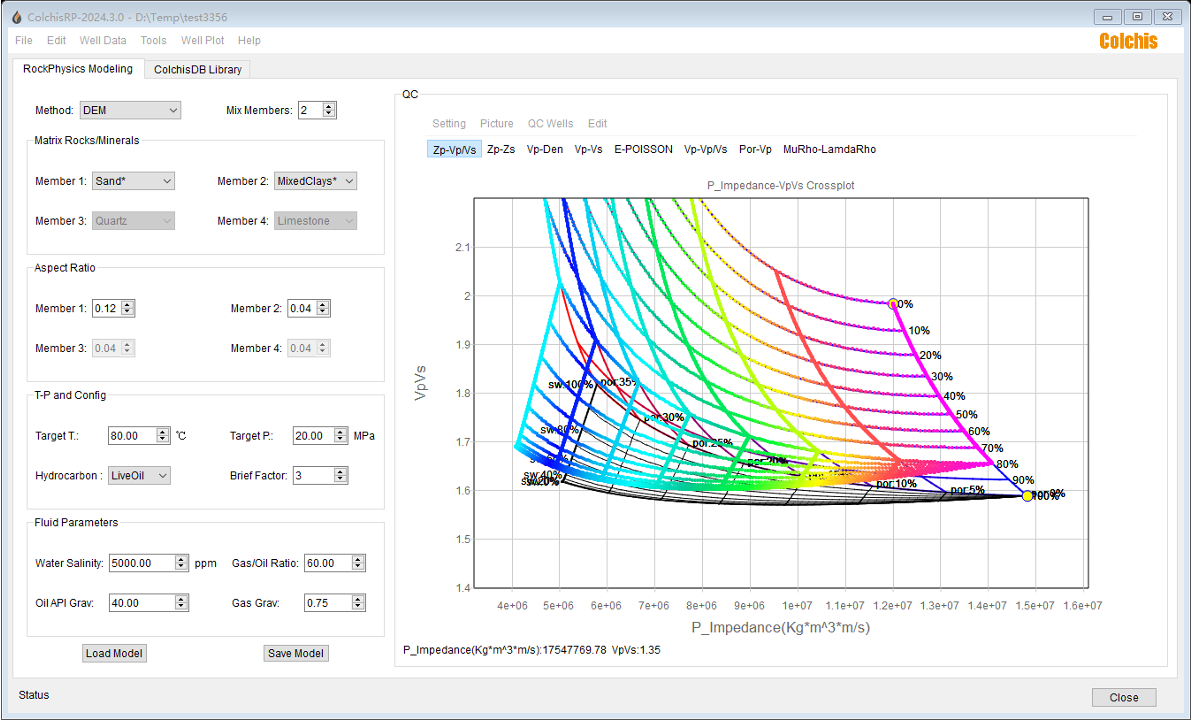This screenshot has width=1192, height=720.
Task: Increase Brief Factor stepper value
Action: tap(341, 471)
